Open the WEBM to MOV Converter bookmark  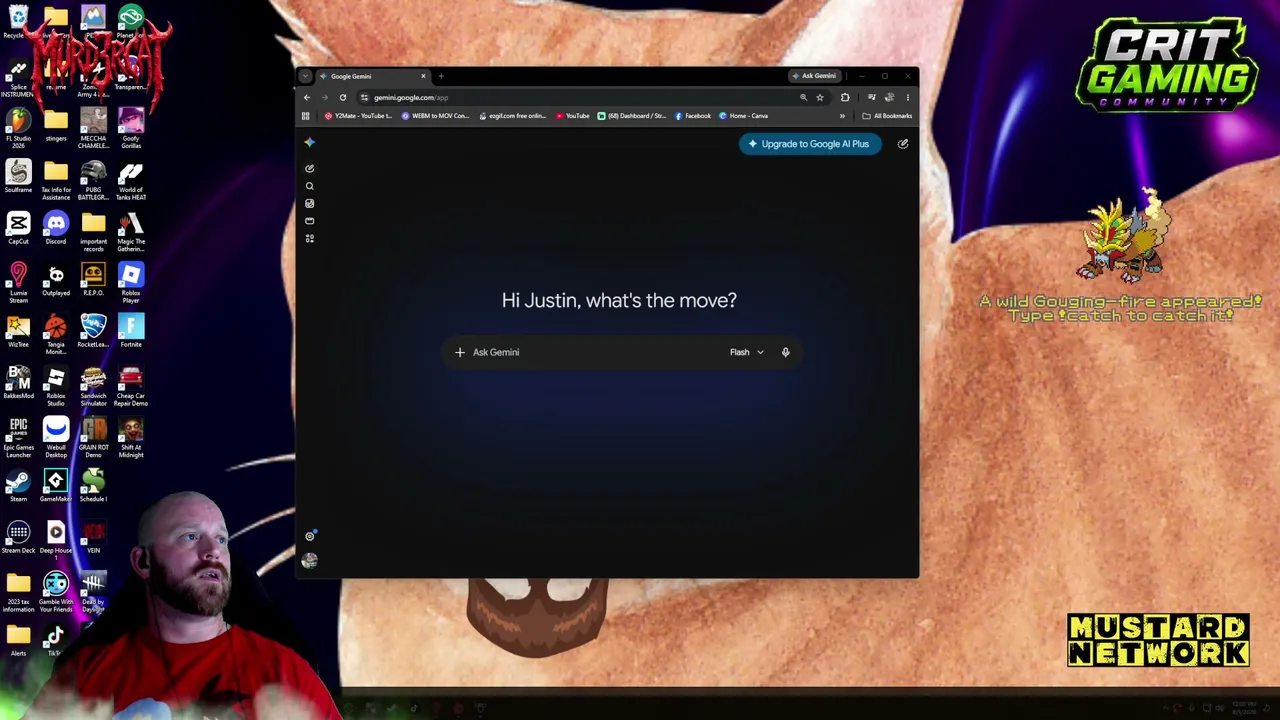435,116
